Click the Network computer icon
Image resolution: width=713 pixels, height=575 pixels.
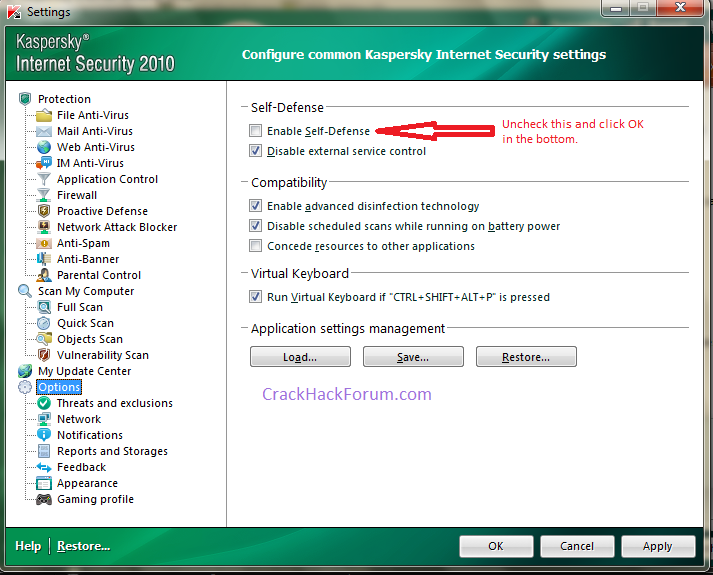(44, 419)
